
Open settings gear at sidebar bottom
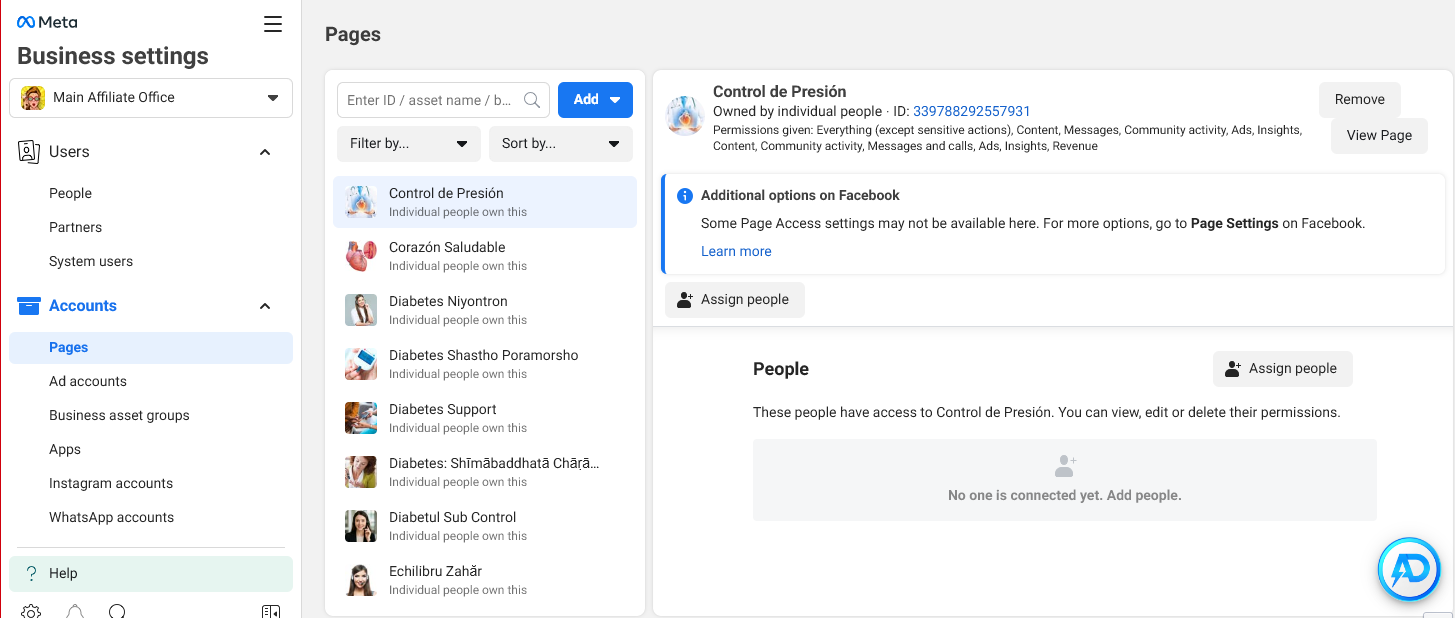point(31,611)
